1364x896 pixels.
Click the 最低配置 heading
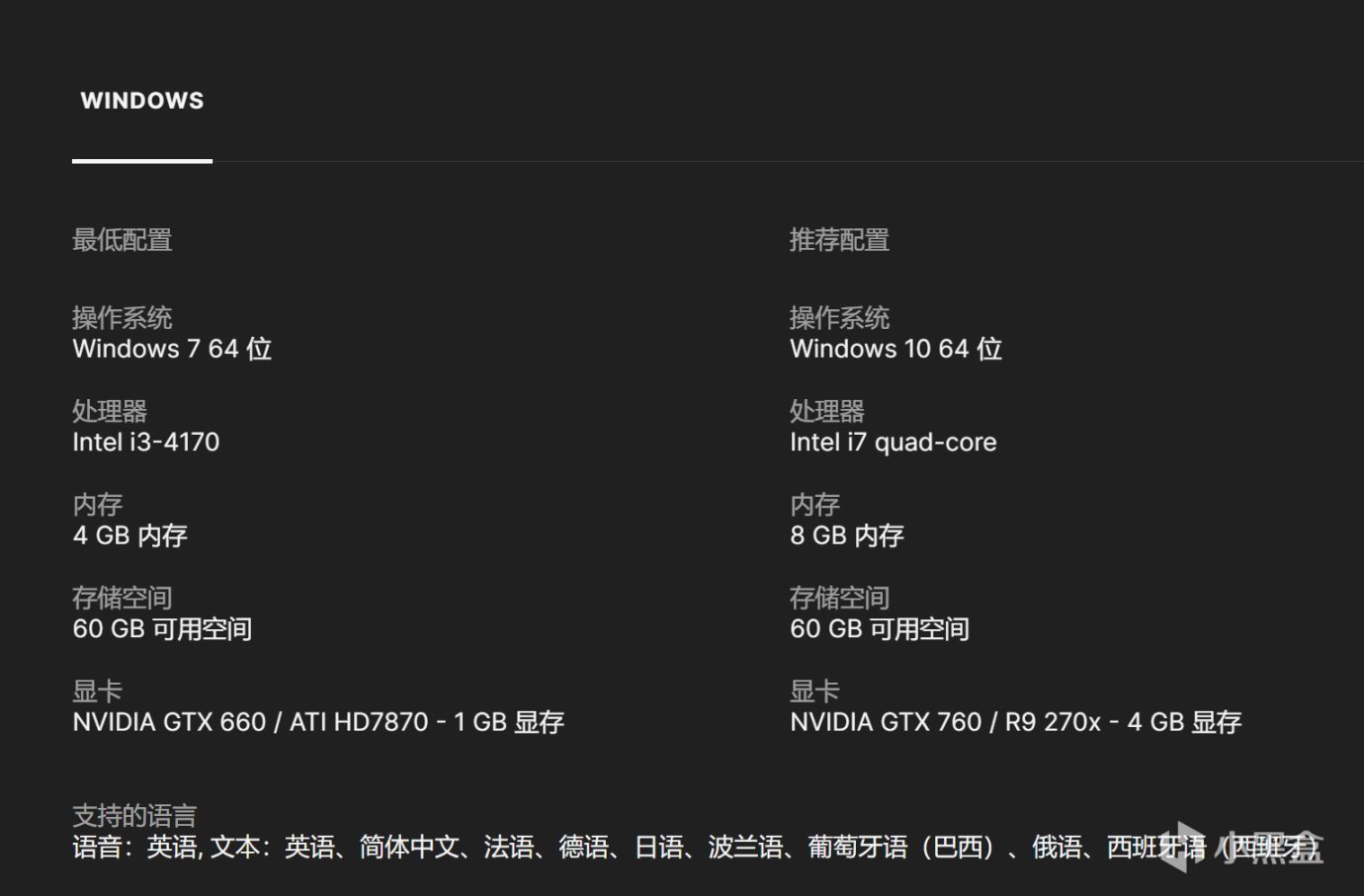pos(123,240)
